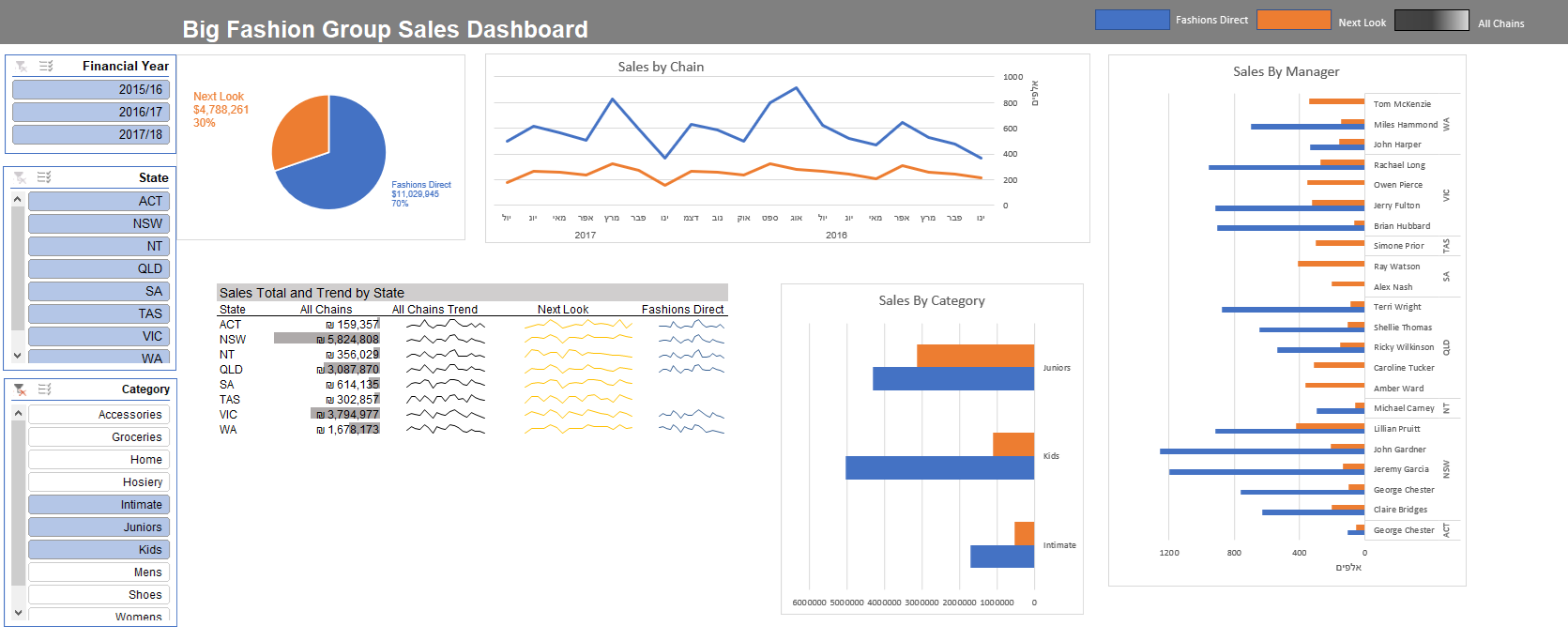
Task: Filter the State slicer to QLD
Action: [x=99, y=268]
